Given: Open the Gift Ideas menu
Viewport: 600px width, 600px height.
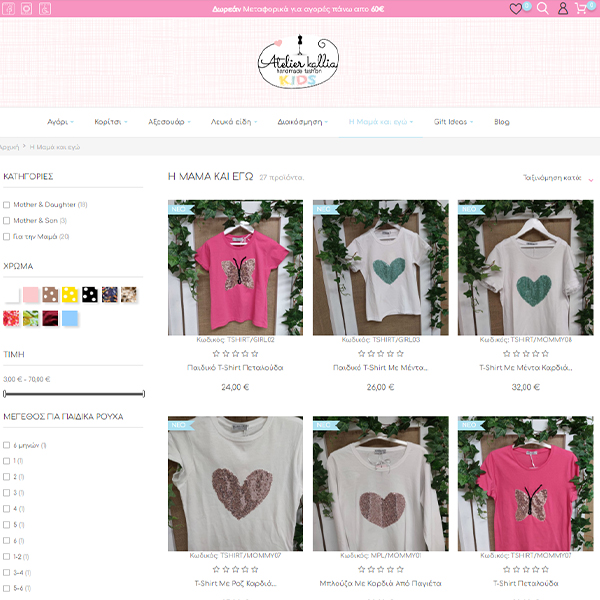Looking at the screenshot, I should pyautogui.click(x=453, y=122).
